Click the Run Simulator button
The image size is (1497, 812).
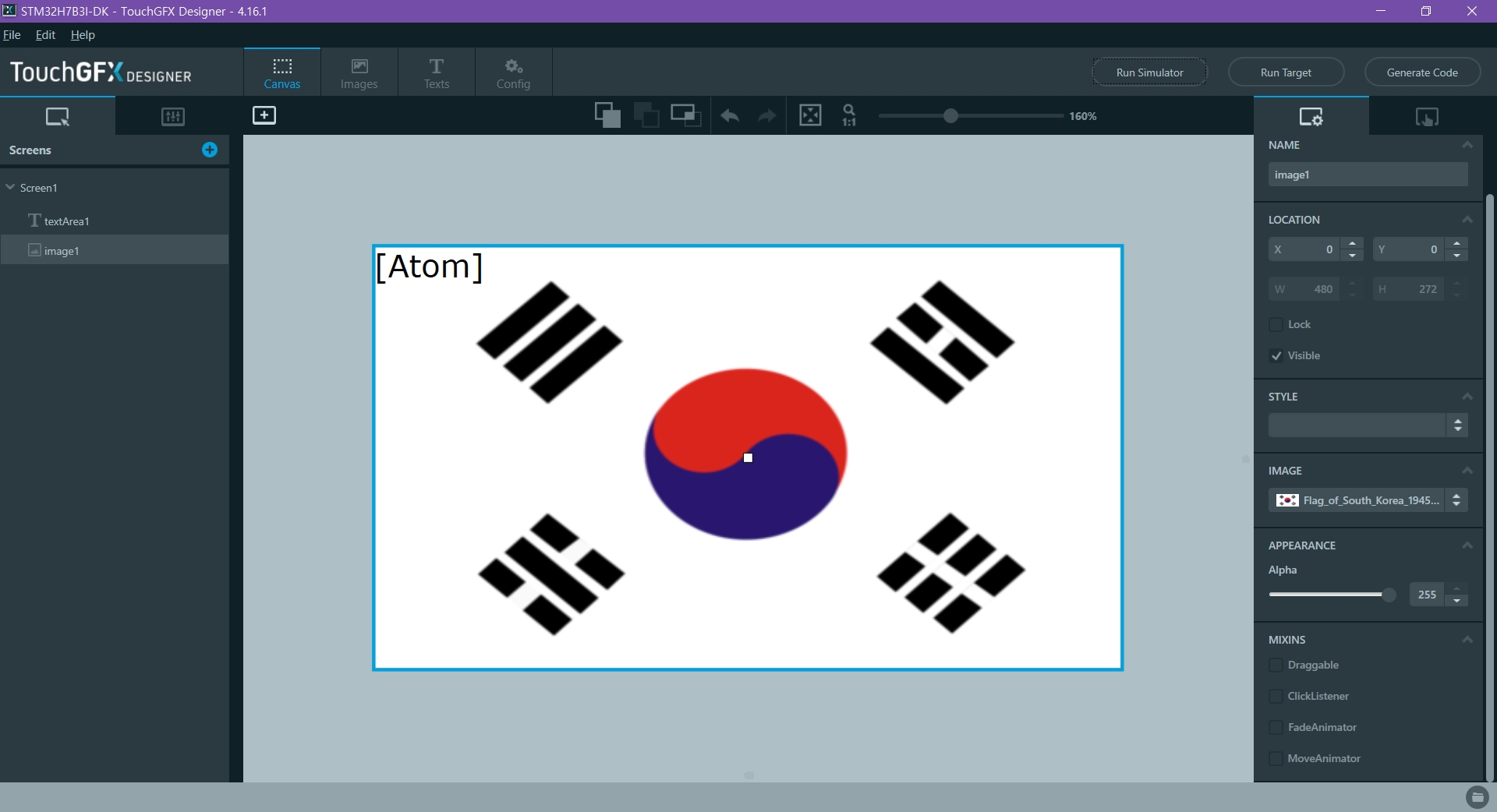pos(1149,72)
